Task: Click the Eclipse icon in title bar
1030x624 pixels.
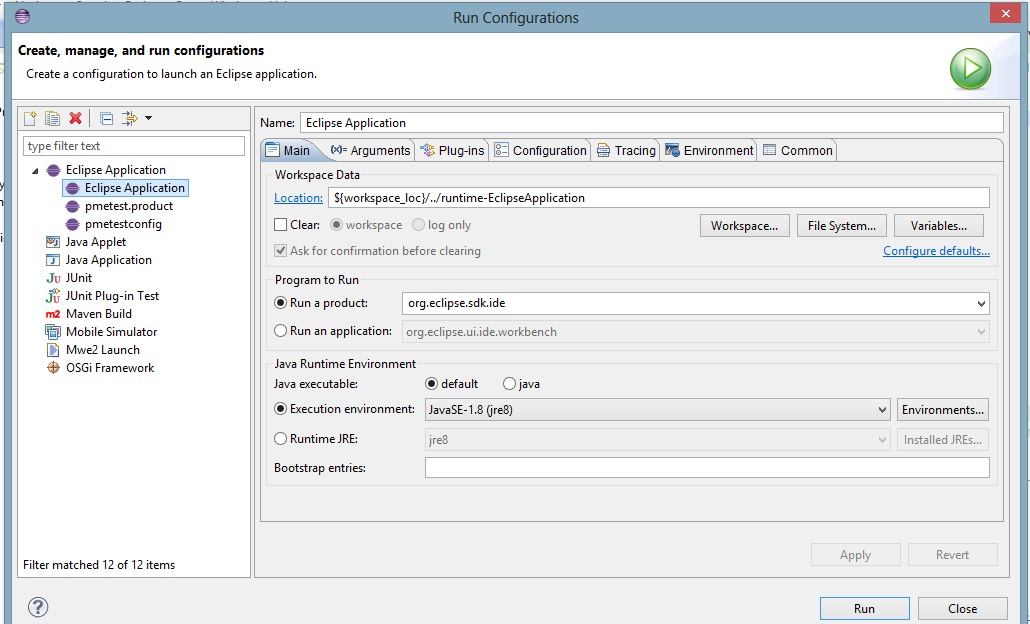Action: click(x=22, y=16)
